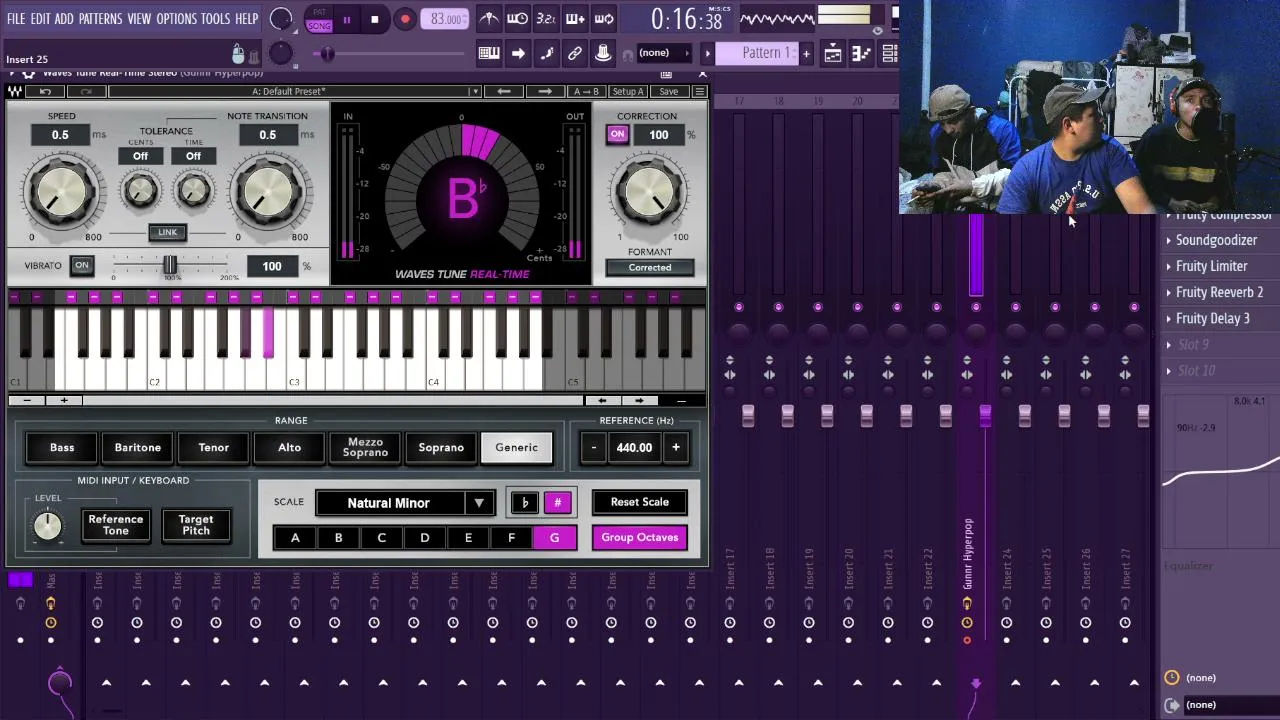Open the ADD menu

pos(64,18)
